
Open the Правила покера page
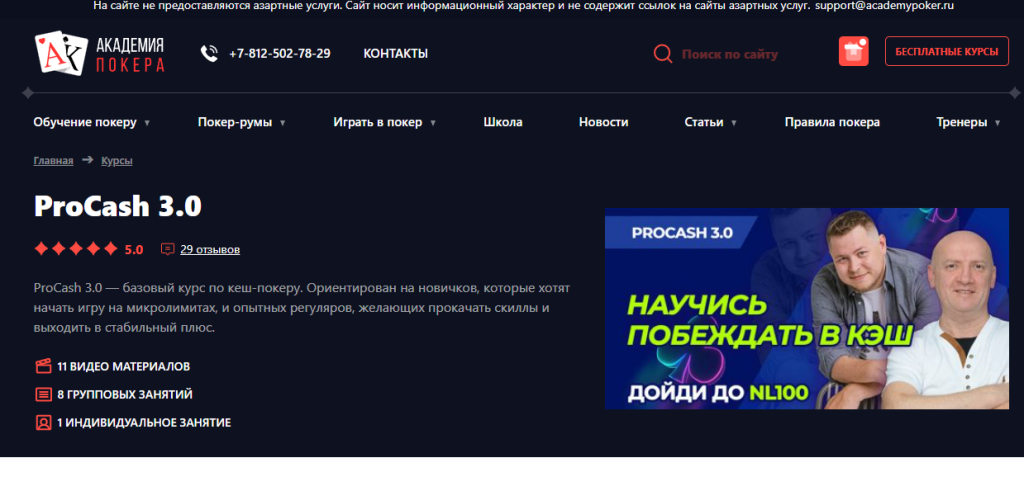pyautogui.click(x=832, y=122)
